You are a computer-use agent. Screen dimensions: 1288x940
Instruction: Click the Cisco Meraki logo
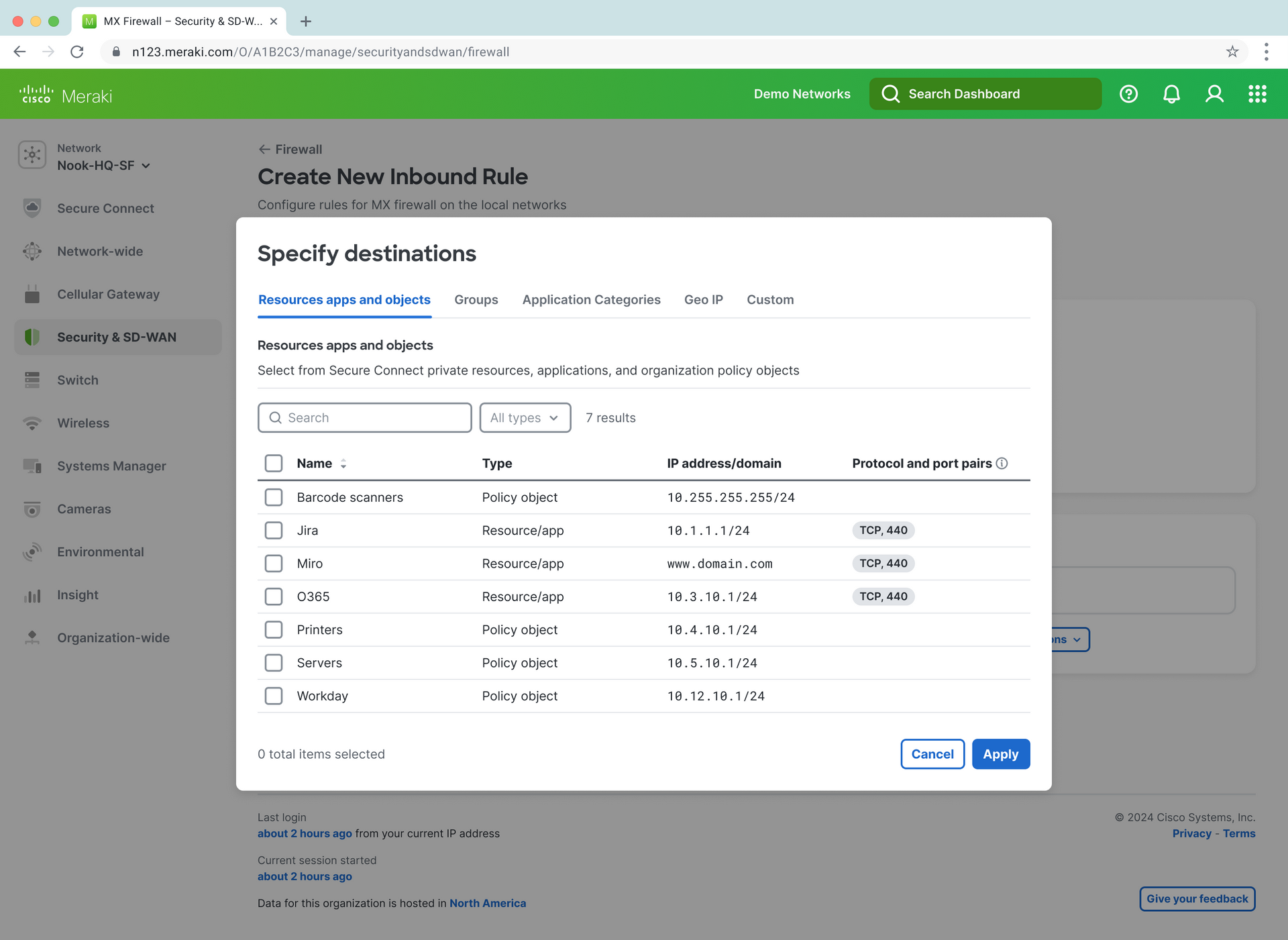(66, 95)
